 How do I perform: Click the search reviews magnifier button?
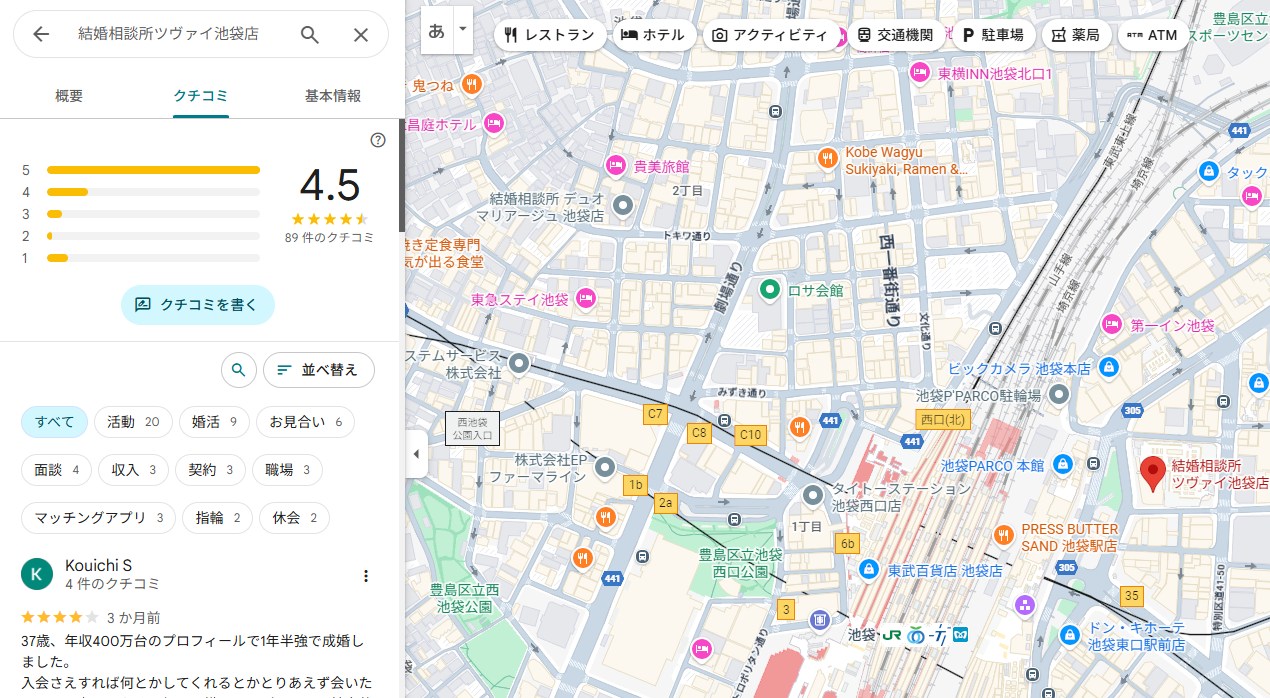238,370
